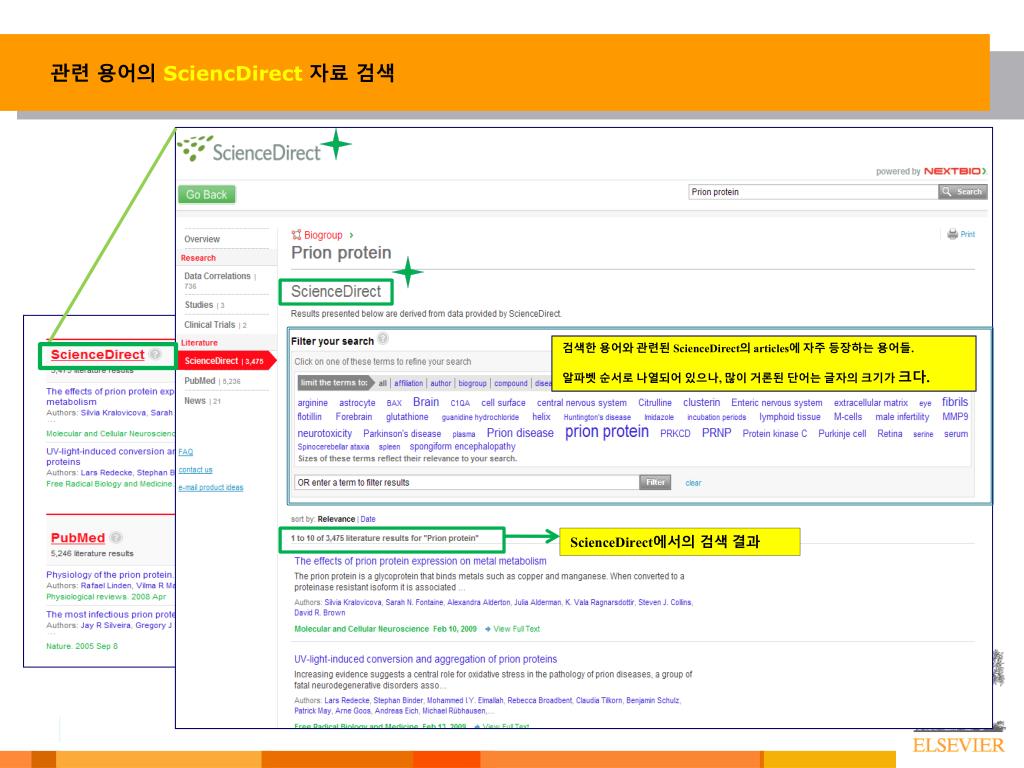Click 'central nervous system' filter term
Viewport: 1024px width, 768px height.
click(x=582, y=403)
